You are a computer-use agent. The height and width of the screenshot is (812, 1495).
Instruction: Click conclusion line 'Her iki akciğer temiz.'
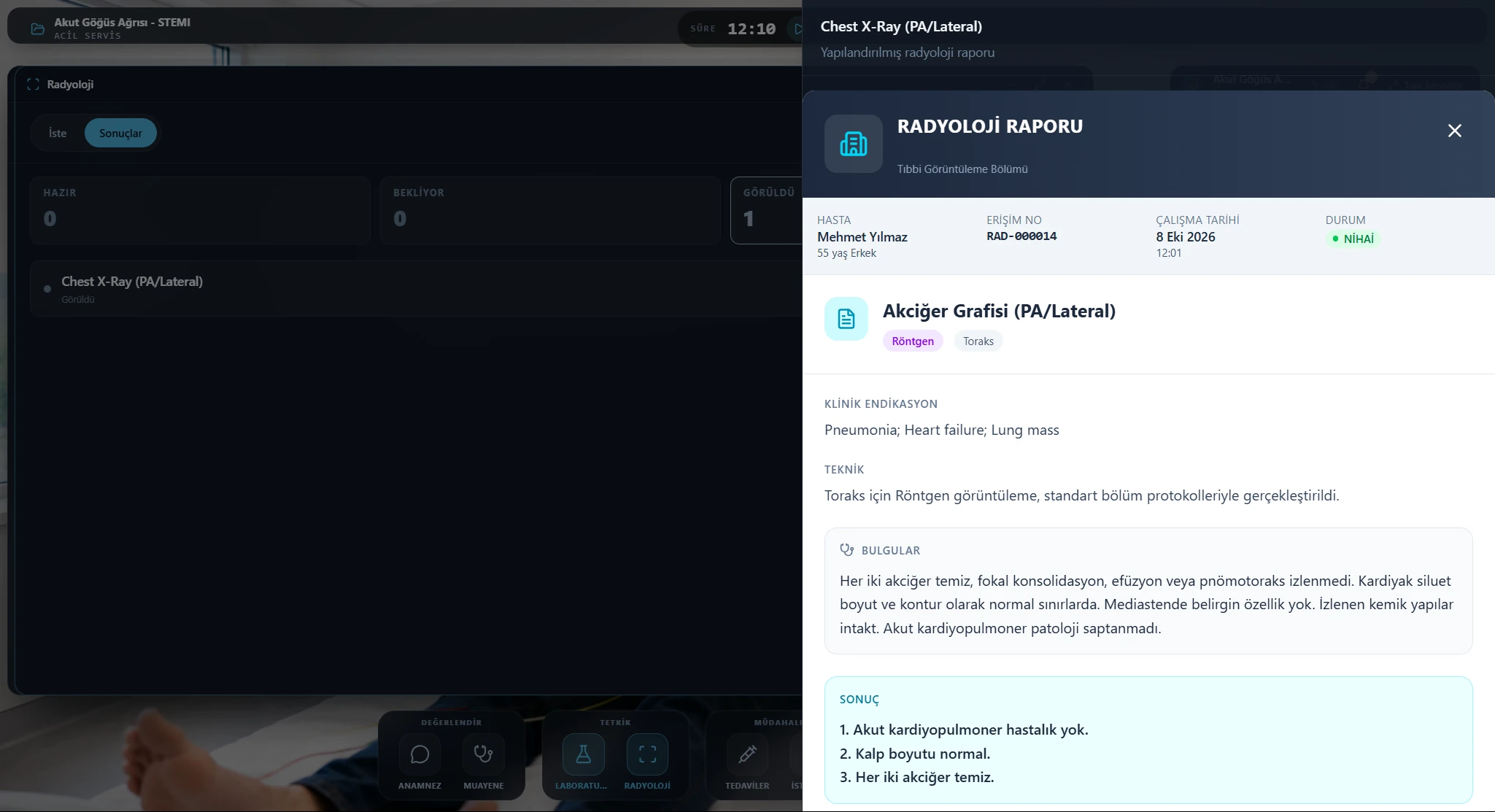pos(916,777)
